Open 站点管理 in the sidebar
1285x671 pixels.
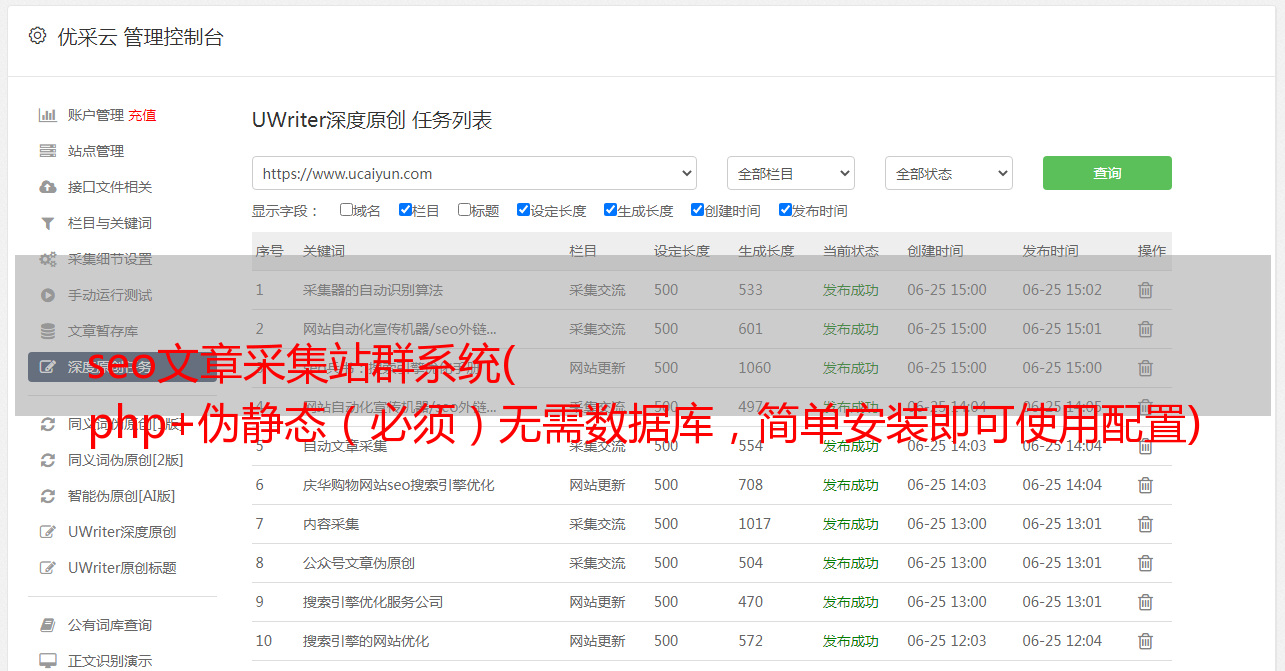(96, 151)
